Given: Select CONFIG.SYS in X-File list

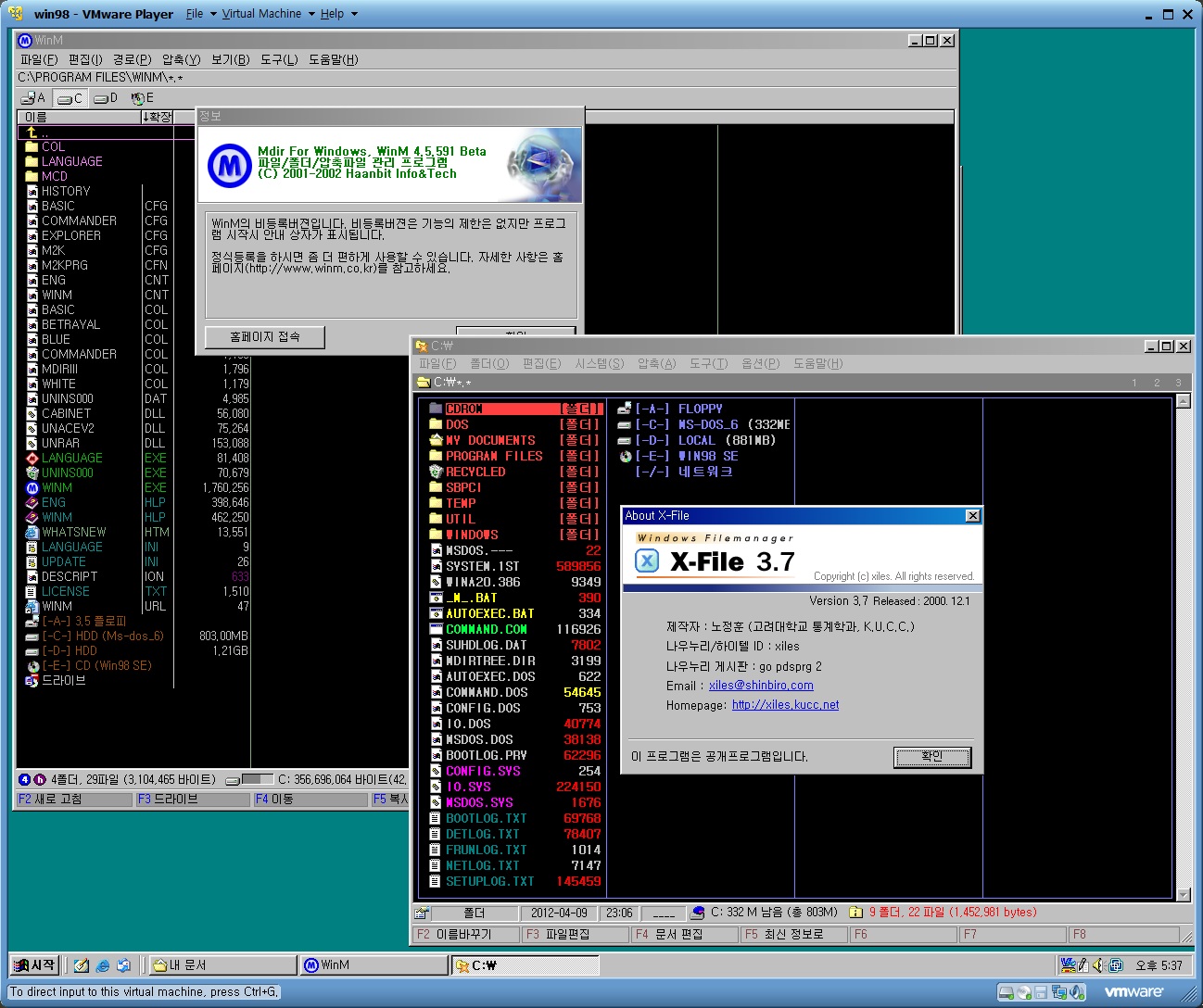Looking at the screenshot, I should pos(515,771).
